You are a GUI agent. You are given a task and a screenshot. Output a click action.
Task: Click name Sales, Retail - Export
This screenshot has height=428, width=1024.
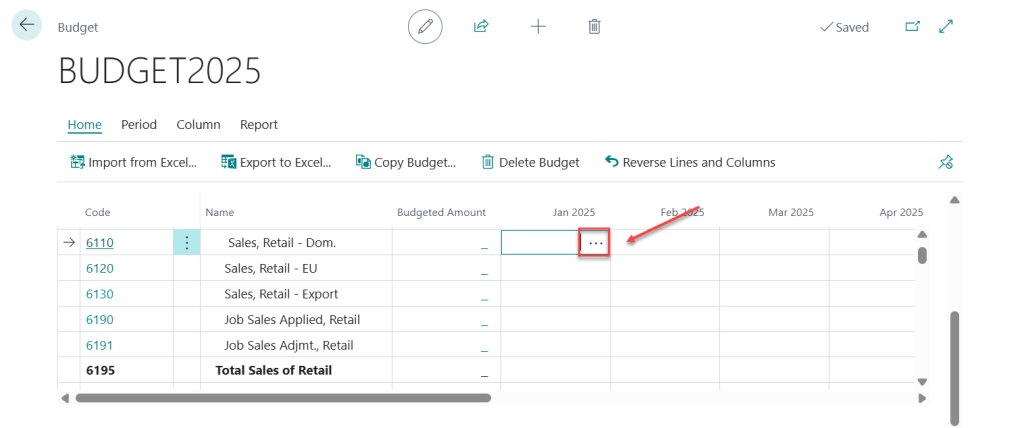pos(281,294)
